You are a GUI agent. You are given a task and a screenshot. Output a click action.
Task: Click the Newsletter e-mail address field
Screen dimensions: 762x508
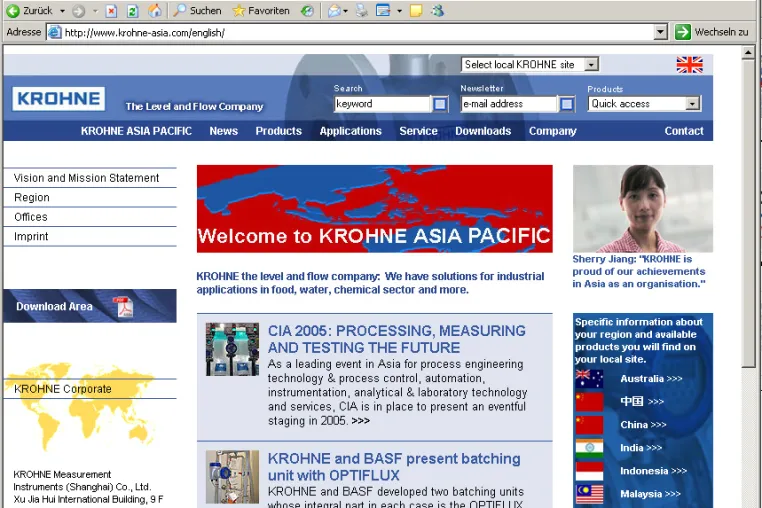tap(509, 104)
